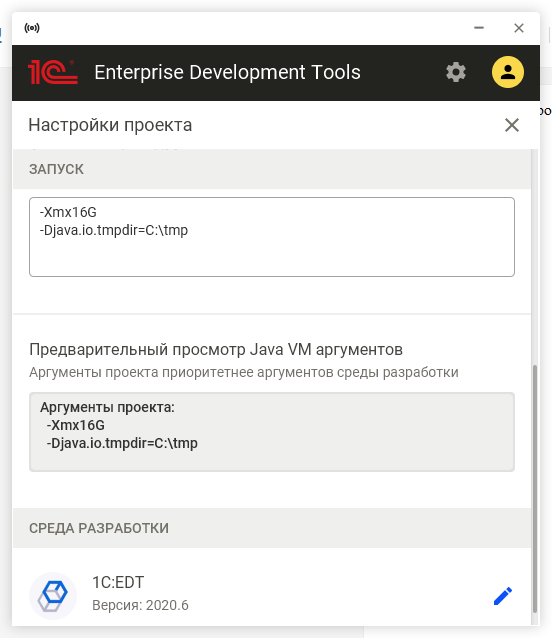Edit 1C:EDT environment with the pencil icon
Image resolution: width=552 pixels, height=638 pixels.
[x=503, y=596]
